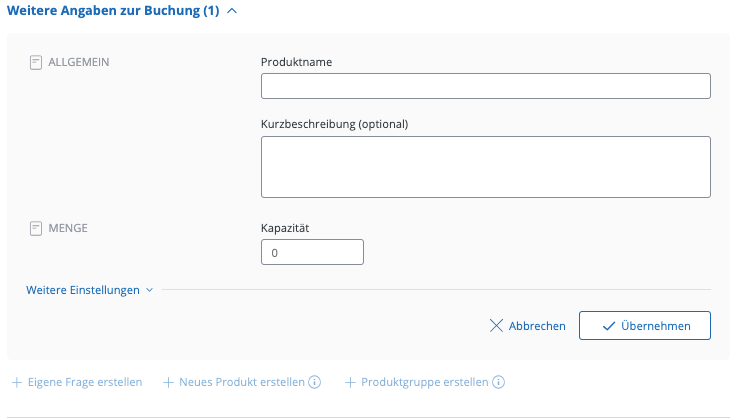
Task: Cancel with the Abbrechen button
Action: (527, 326)
